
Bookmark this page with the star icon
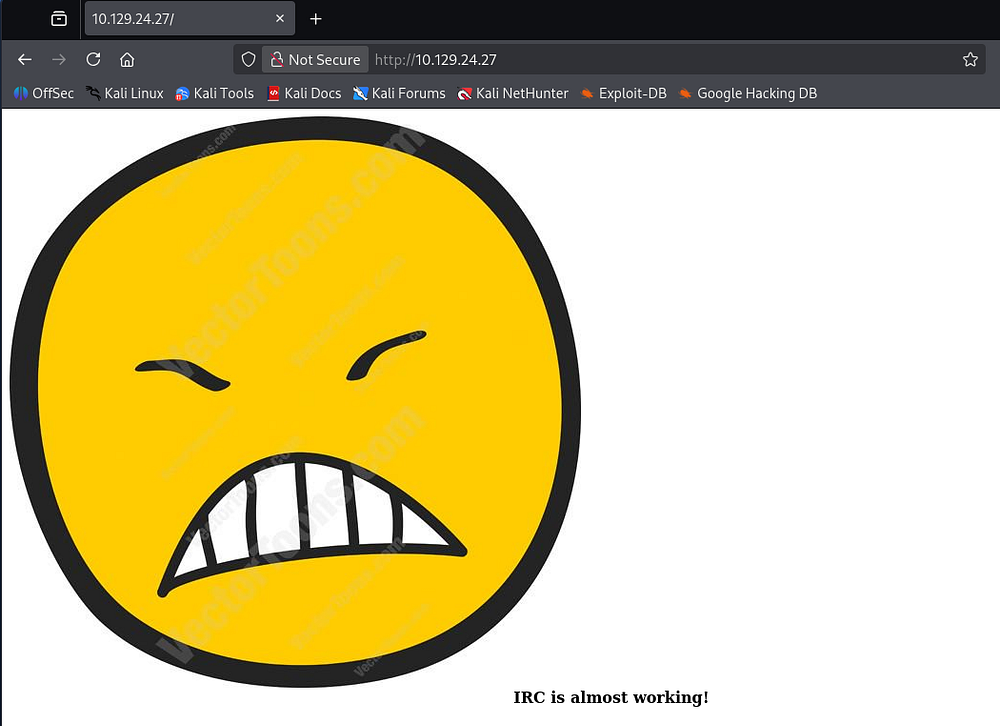click(x=969, y=60)
